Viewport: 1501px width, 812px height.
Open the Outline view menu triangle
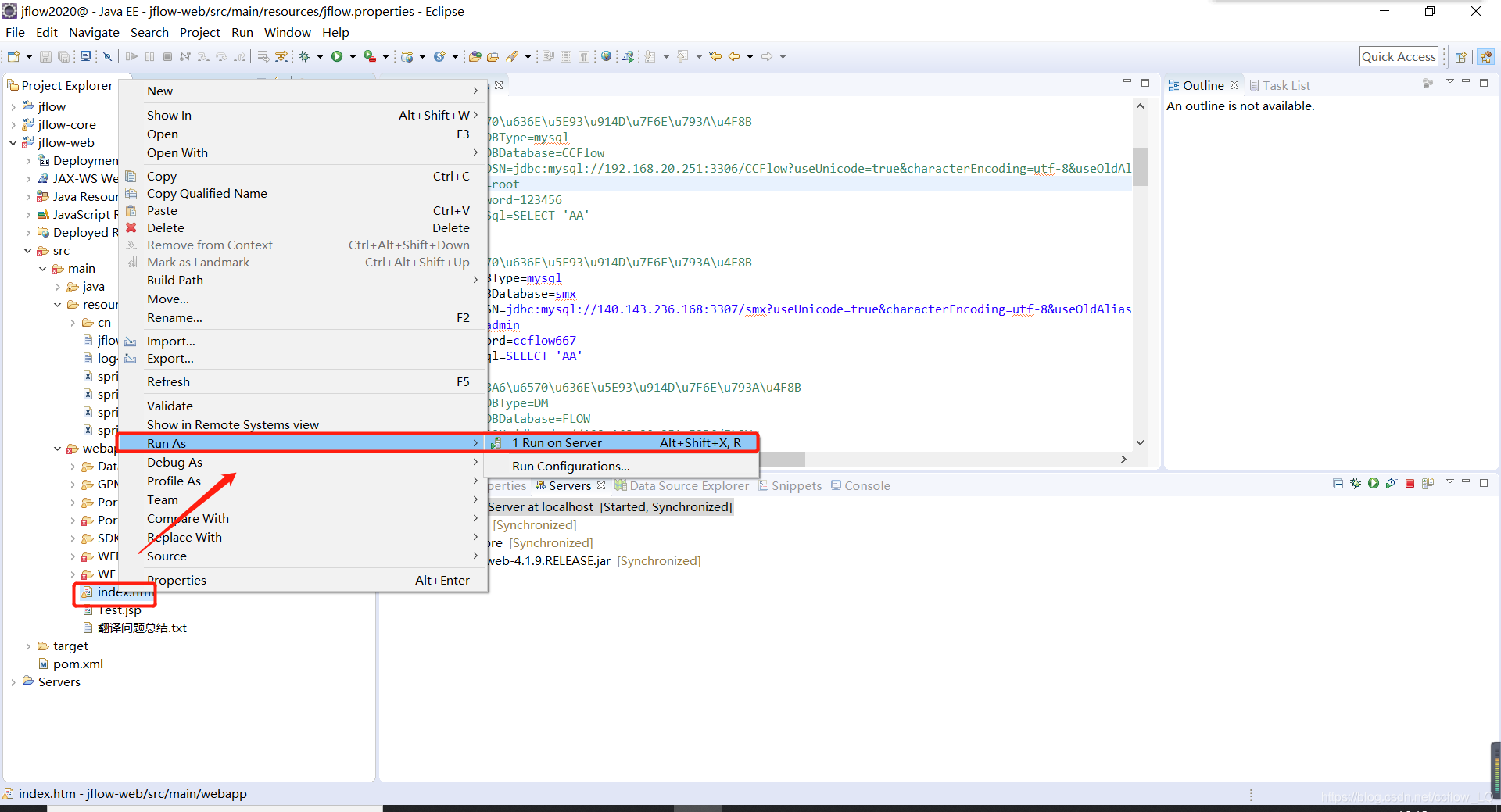[x=1450, y=82]
